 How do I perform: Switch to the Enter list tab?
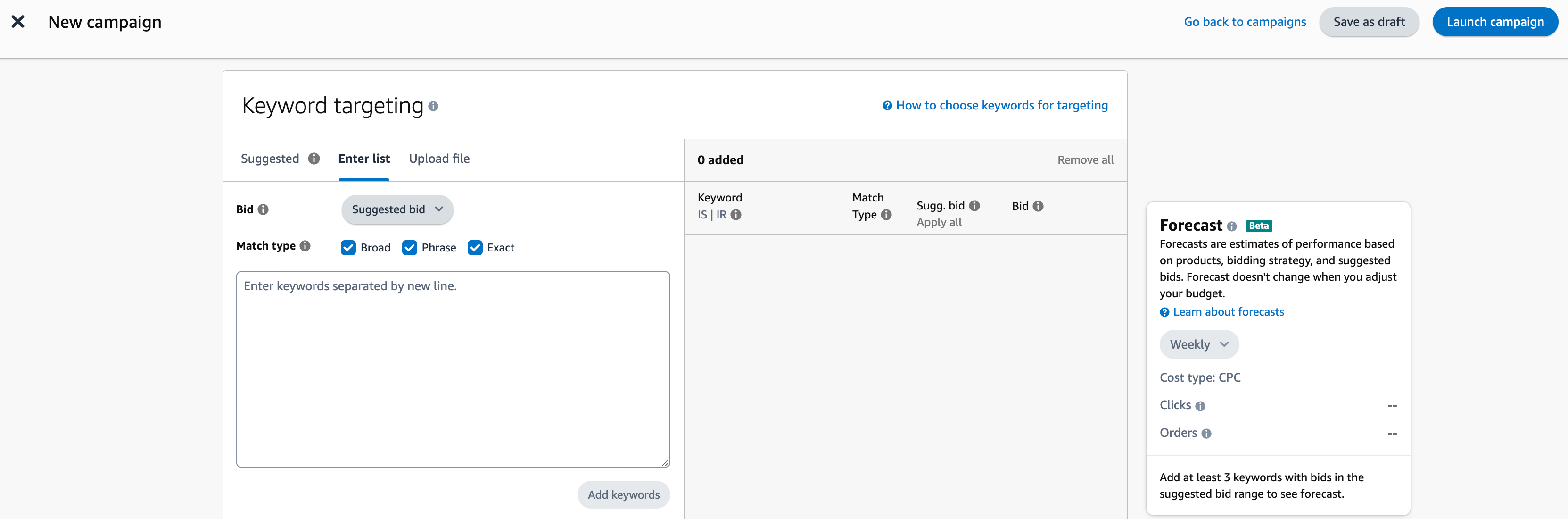coord(363,158)
